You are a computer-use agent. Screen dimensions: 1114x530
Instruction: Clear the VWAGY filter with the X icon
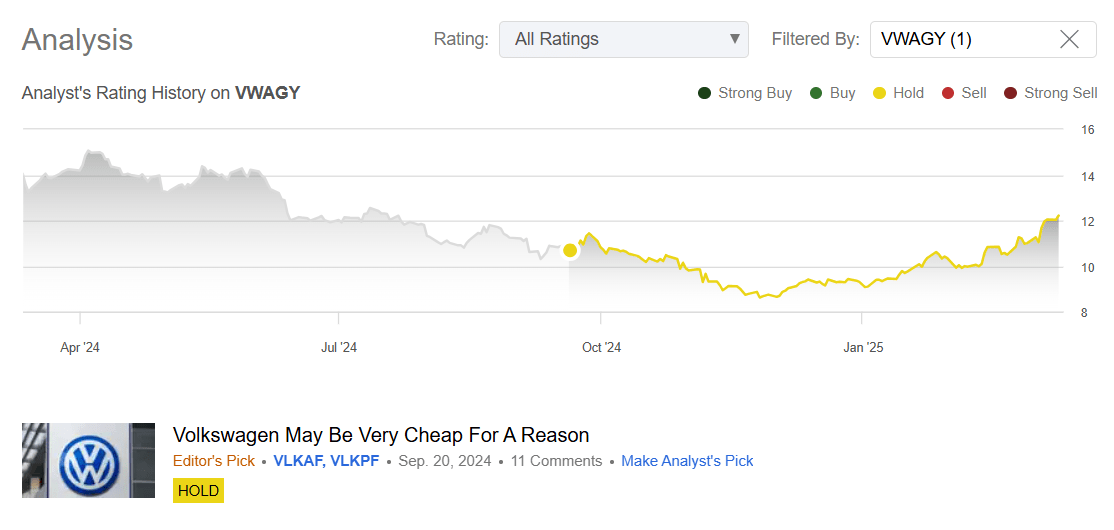pyautogui.click(x=1069, y=40)
